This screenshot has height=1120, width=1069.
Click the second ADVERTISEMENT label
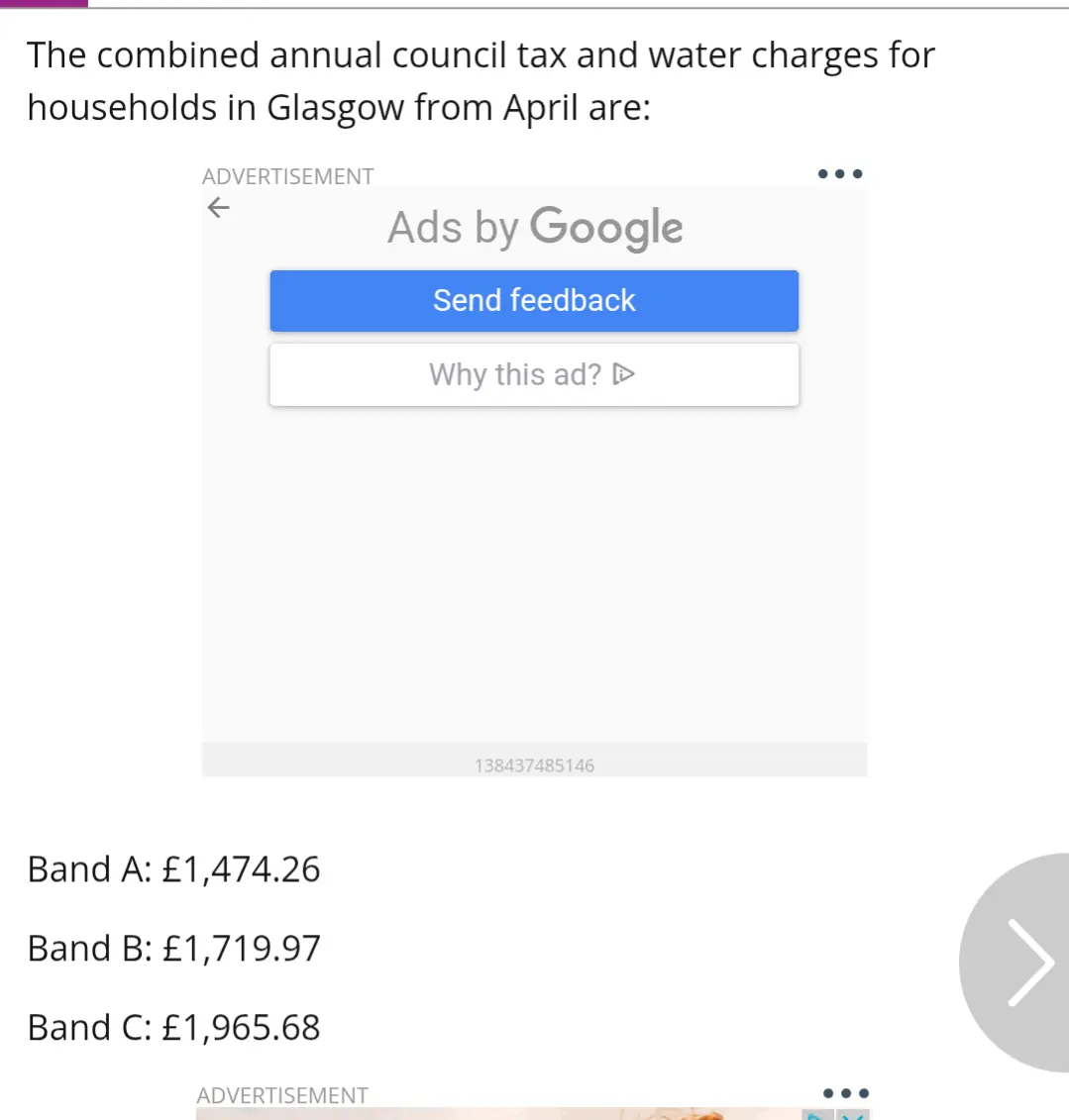click(x=283, y=1095)
